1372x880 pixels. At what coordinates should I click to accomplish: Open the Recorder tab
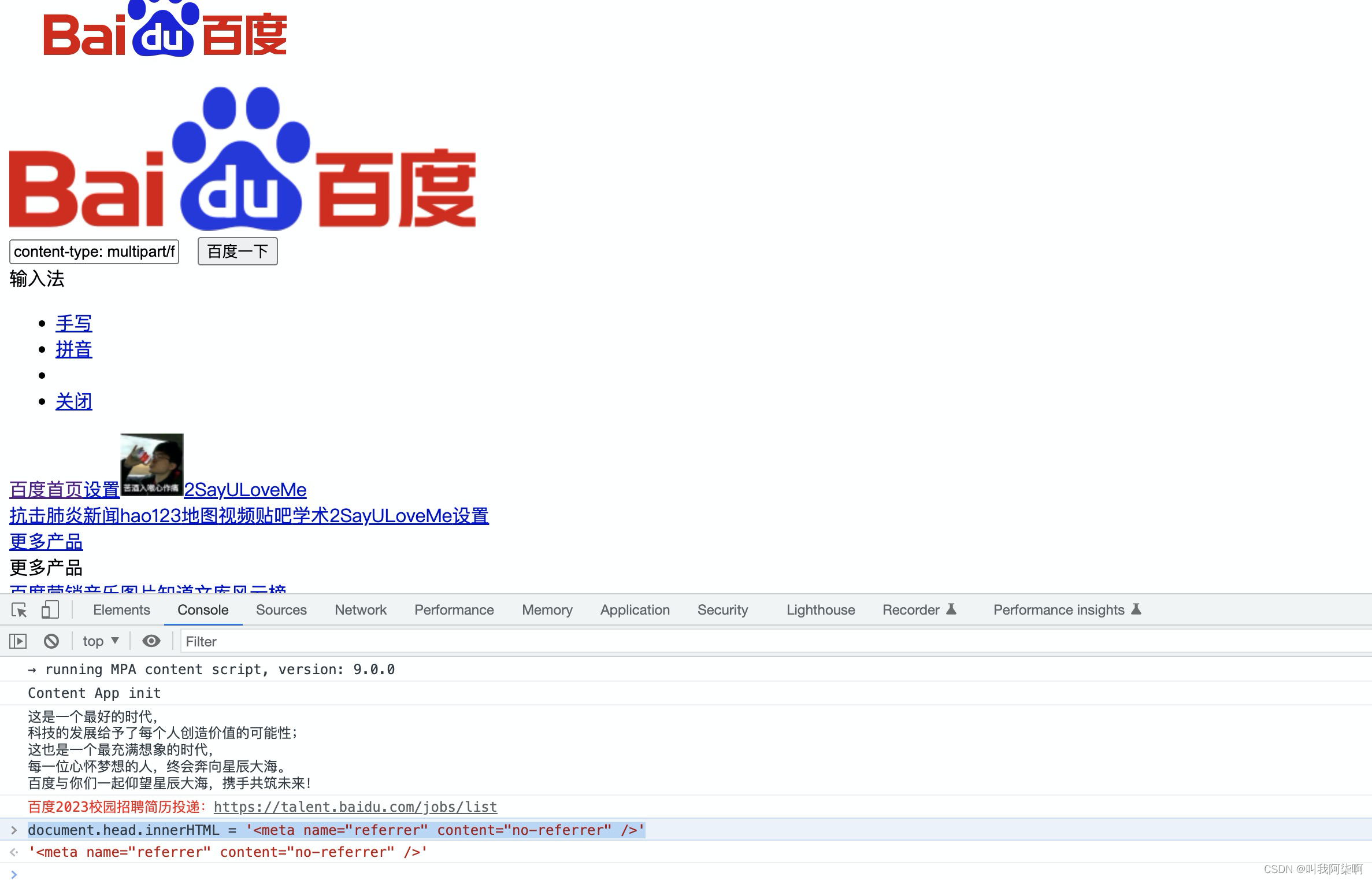click(x=919, y=610)
